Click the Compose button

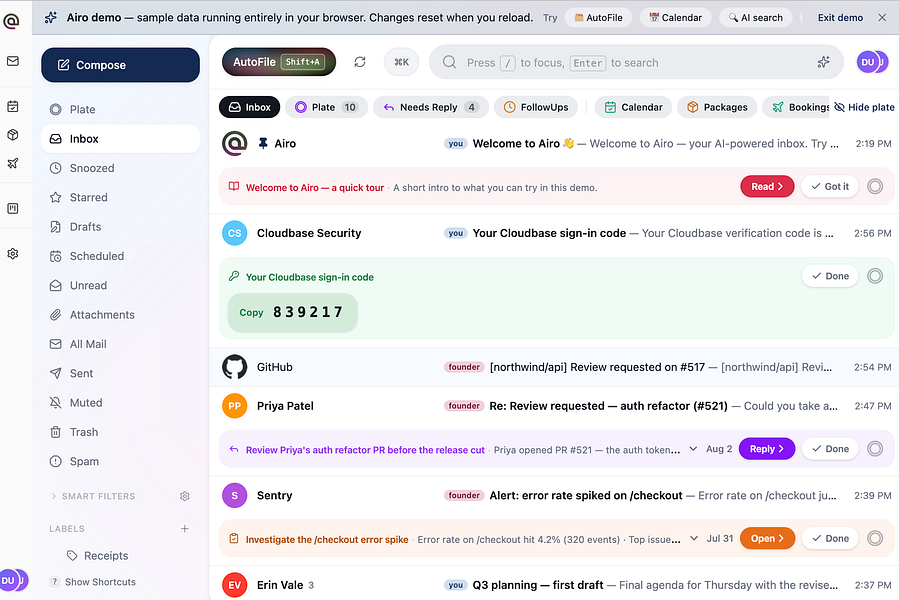(x=120, y=65)
